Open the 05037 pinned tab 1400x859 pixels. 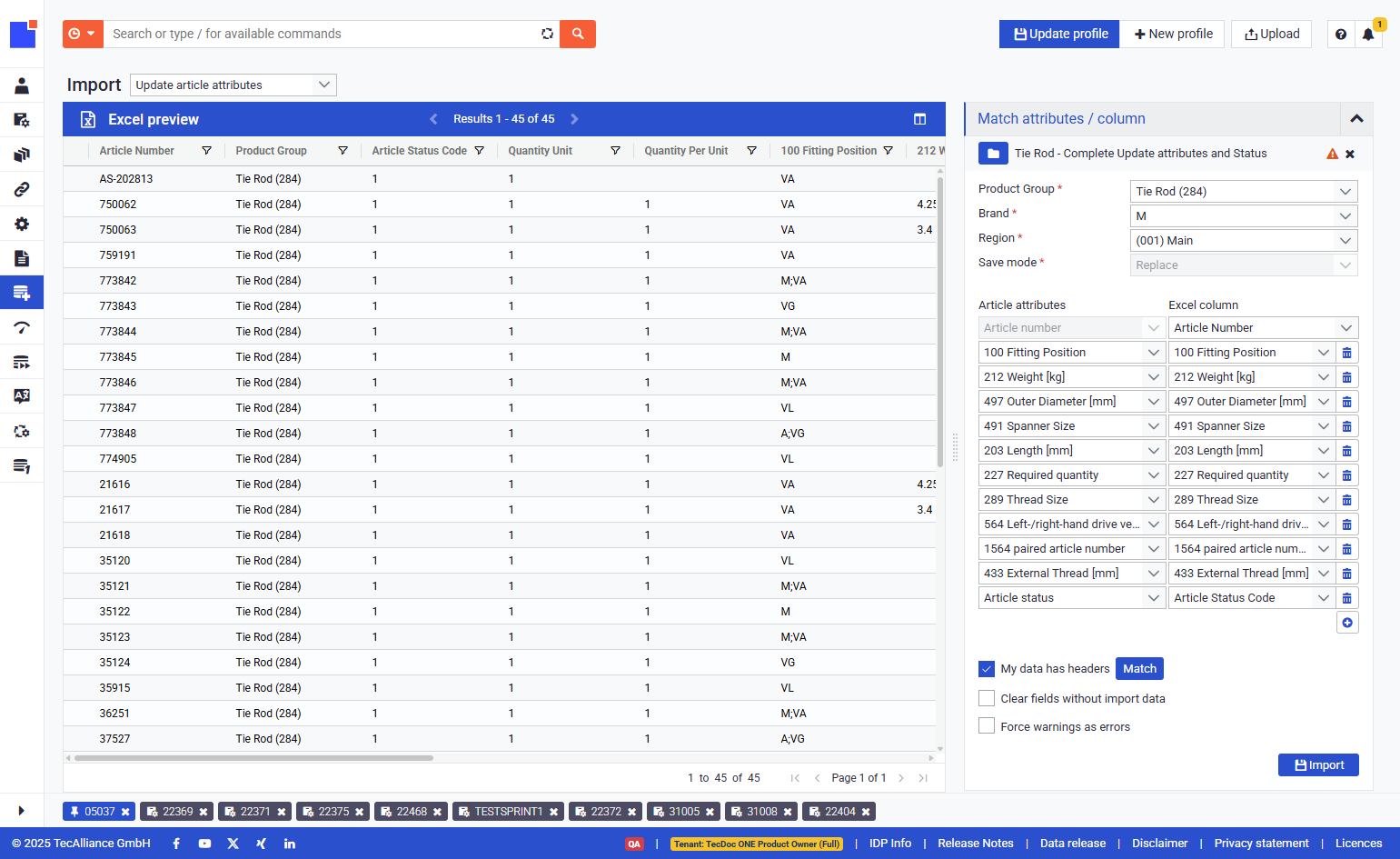[x=99, y=812]
